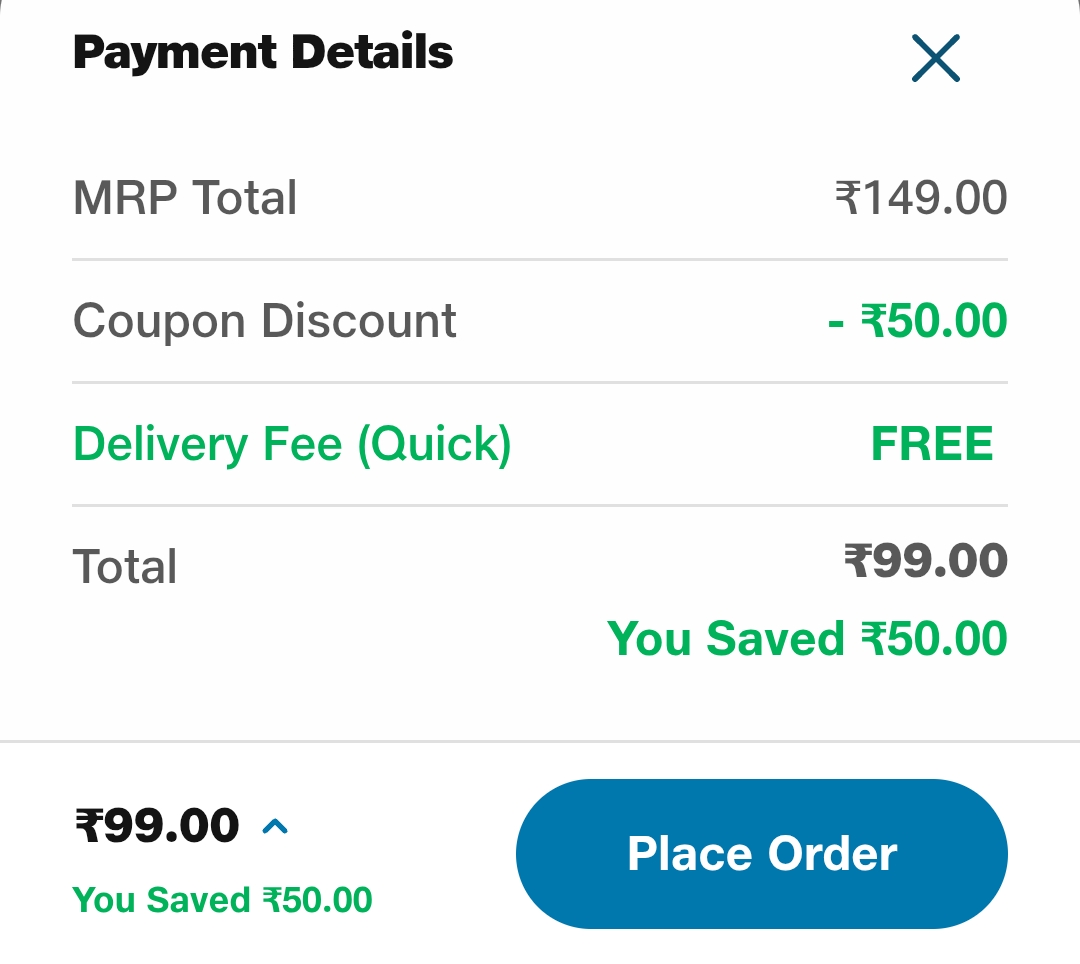Click the green ₹50.00 coupon discount value
Screen dimensions: 1080x964
tap(933, 321)
